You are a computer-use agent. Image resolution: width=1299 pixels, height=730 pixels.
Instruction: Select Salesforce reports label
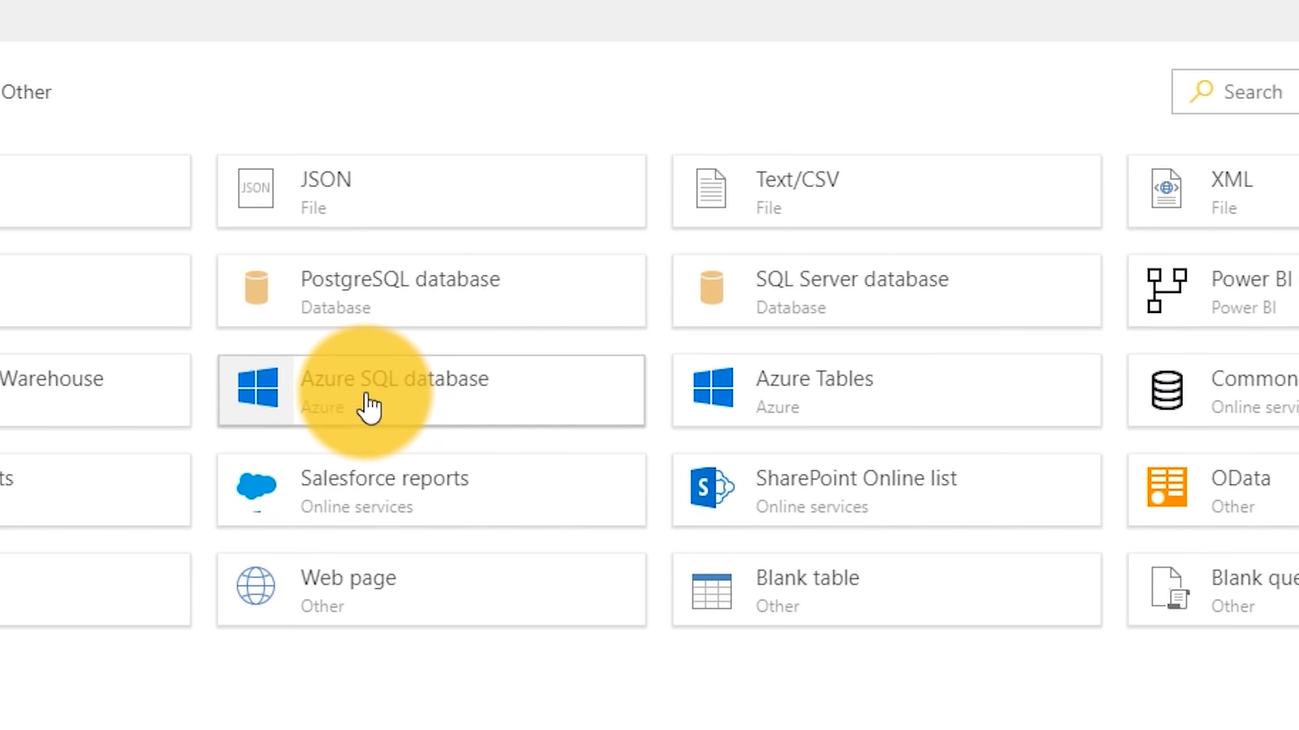(384, 479)
